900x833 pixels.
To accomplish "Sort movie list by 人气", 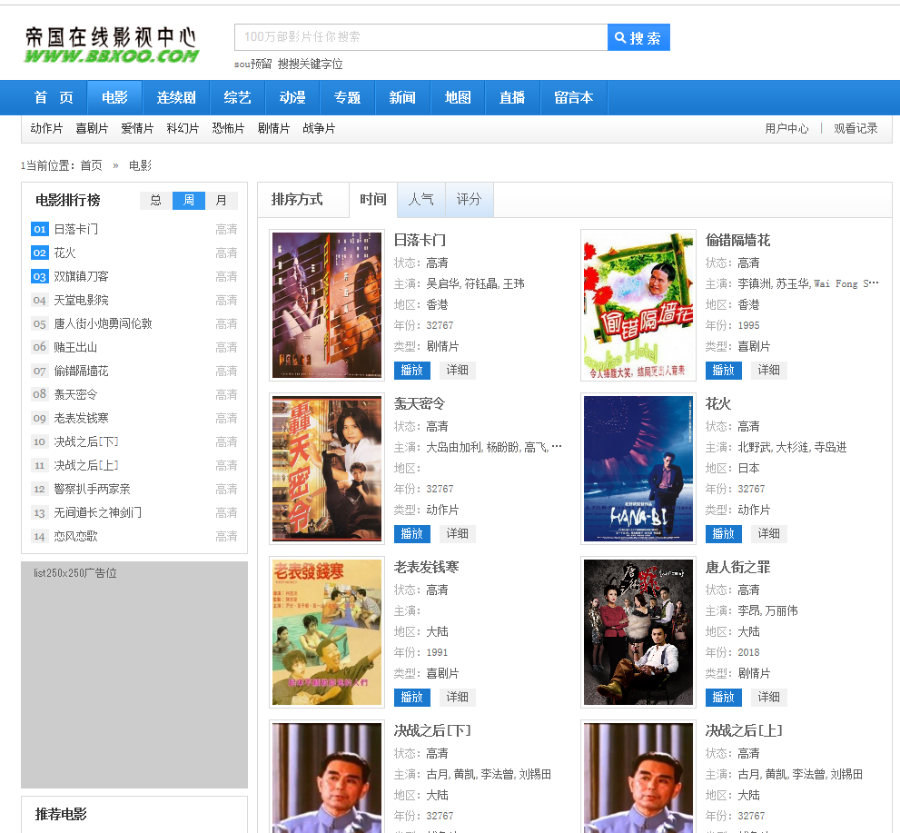I will point(421,199).
